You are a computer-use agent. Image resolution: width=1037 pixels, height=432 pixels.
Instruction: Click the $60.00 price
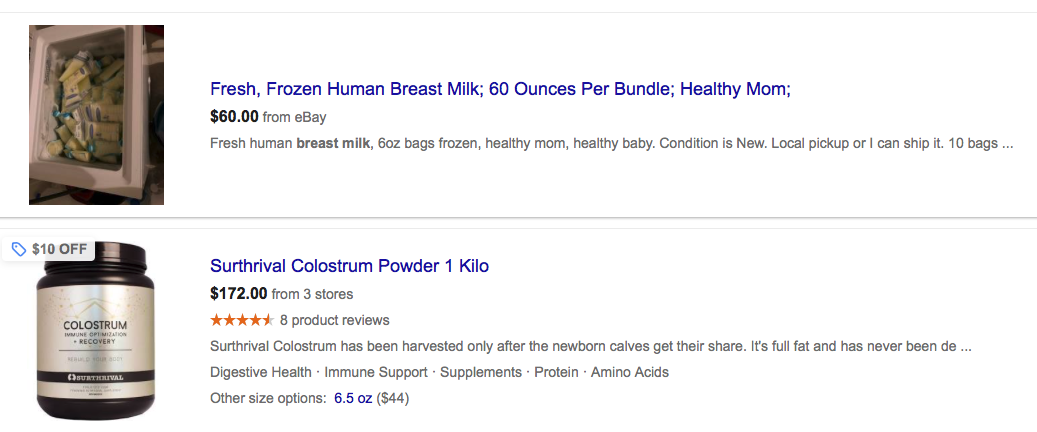pyautogui.click(x=234, y=117)
